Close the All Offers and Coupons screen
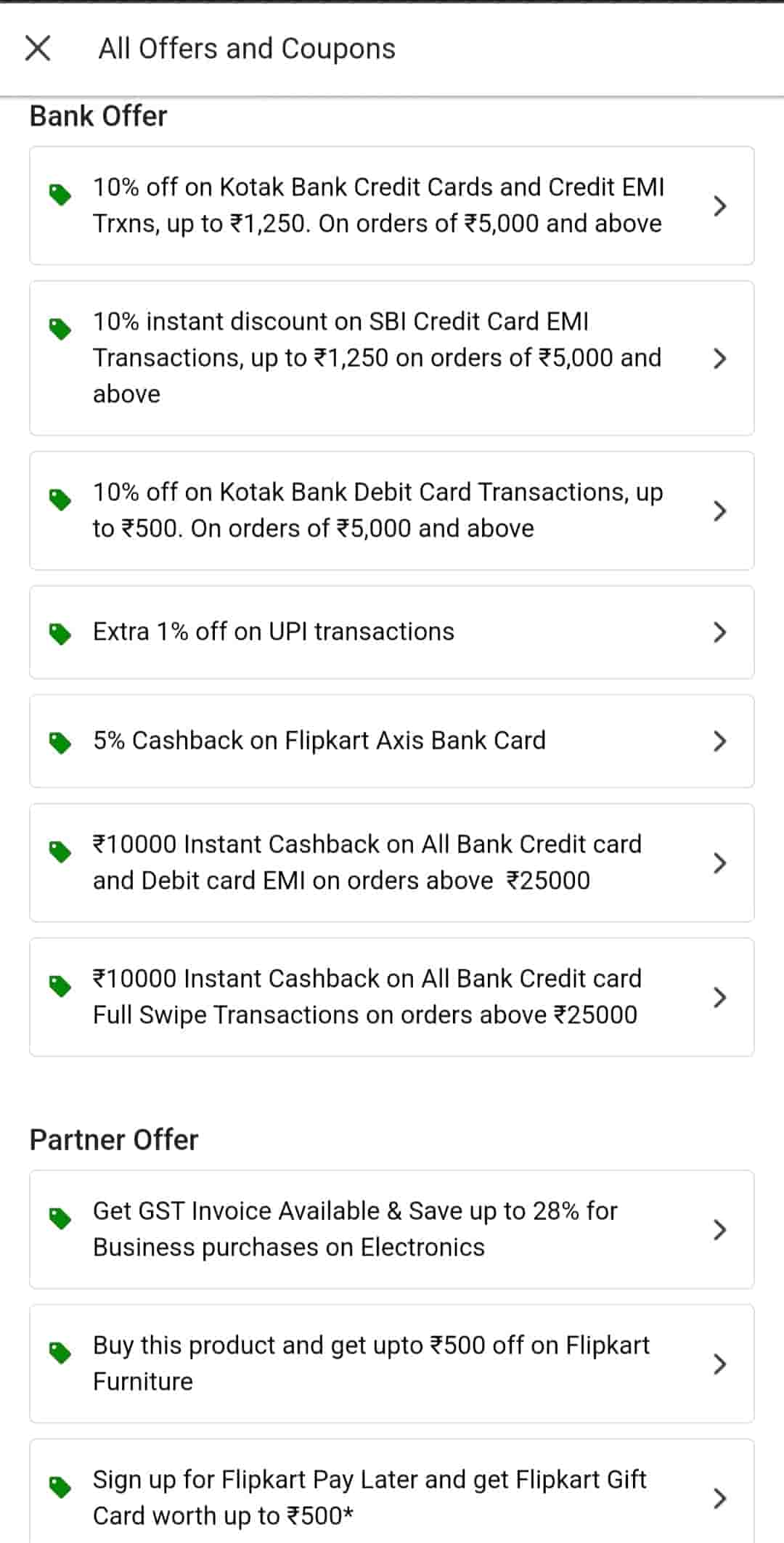 [x=38, y=49]
